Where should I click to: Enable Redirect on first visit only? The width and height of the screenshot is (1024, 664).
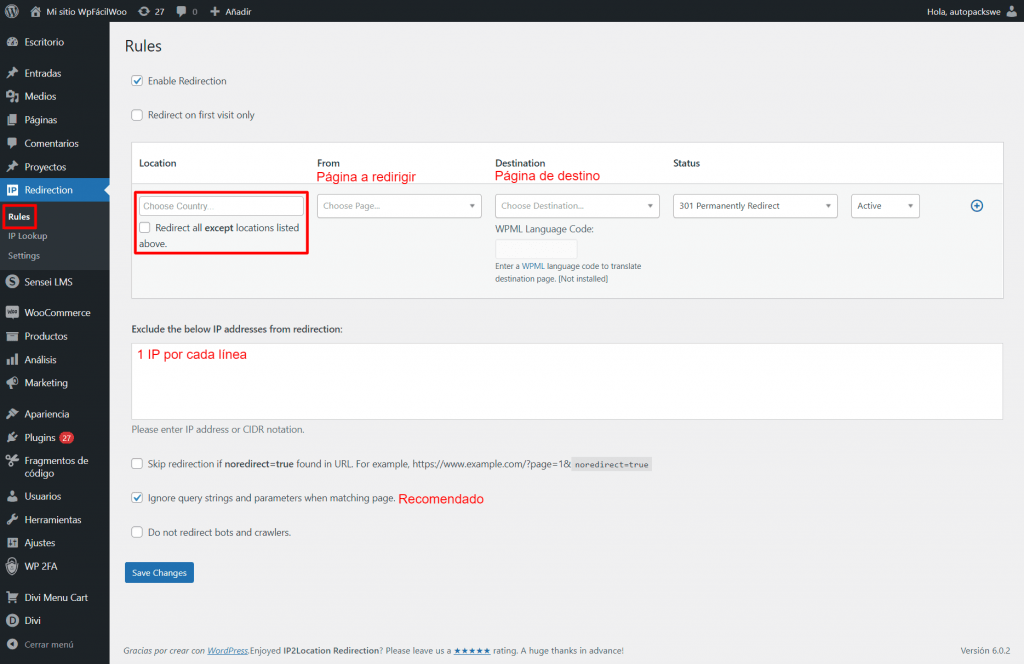(137, 115)
